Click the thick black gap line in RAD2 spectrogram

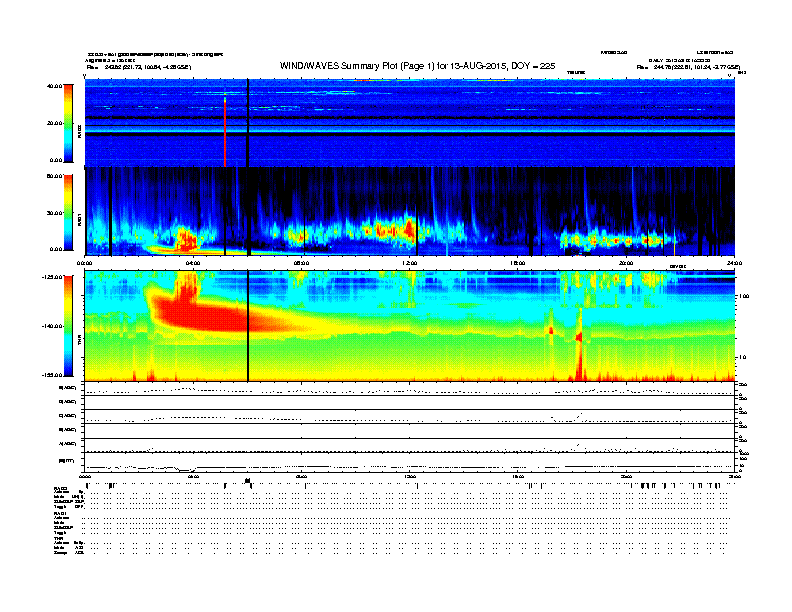pyautogui.click(x=248, y=123)
